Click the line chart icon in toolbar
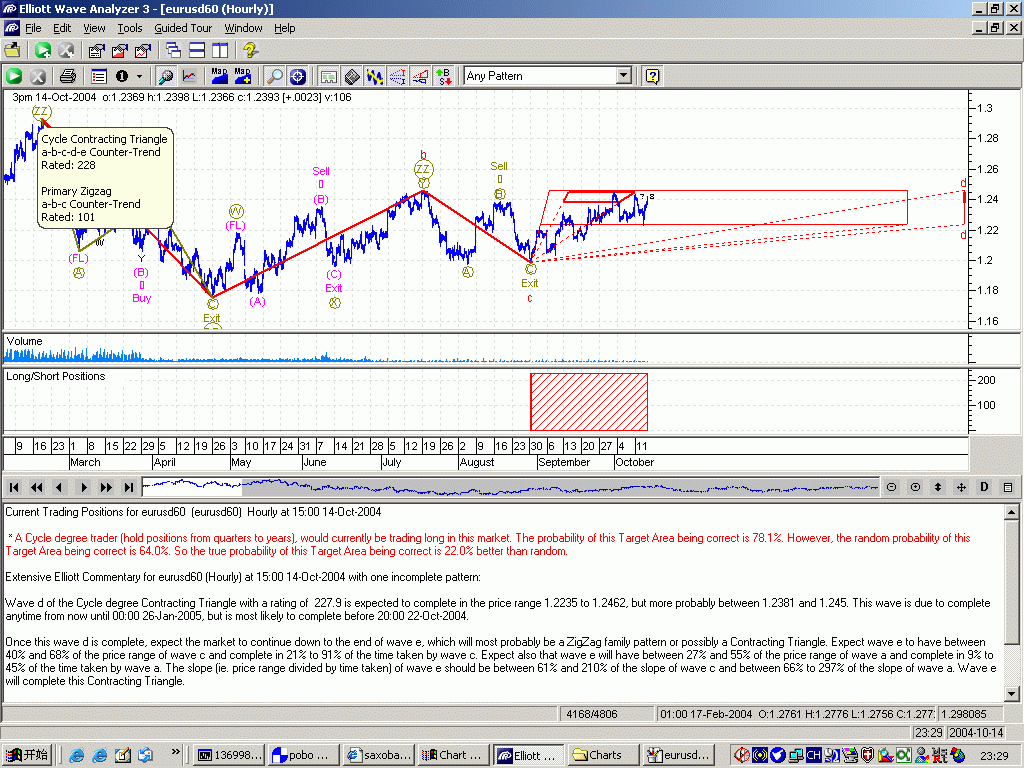Image resolution: width=1024 pixels, height=768 pixels. (x=189, y=76)
